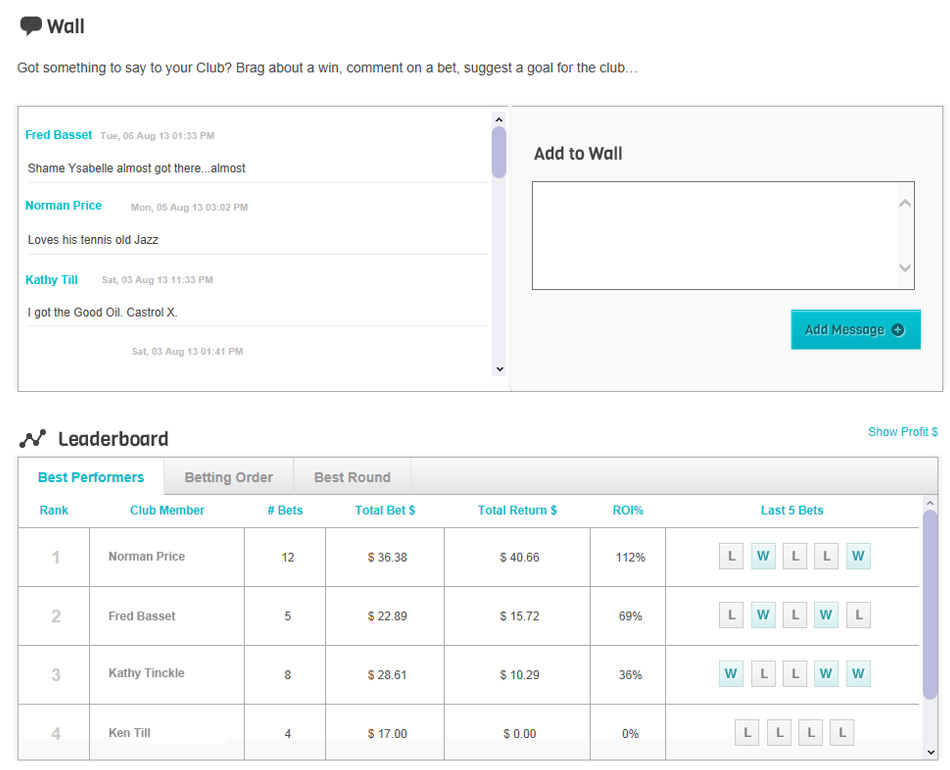
Task: Click first L badge in Ken Till row
Action: click(x=746, y=733)
